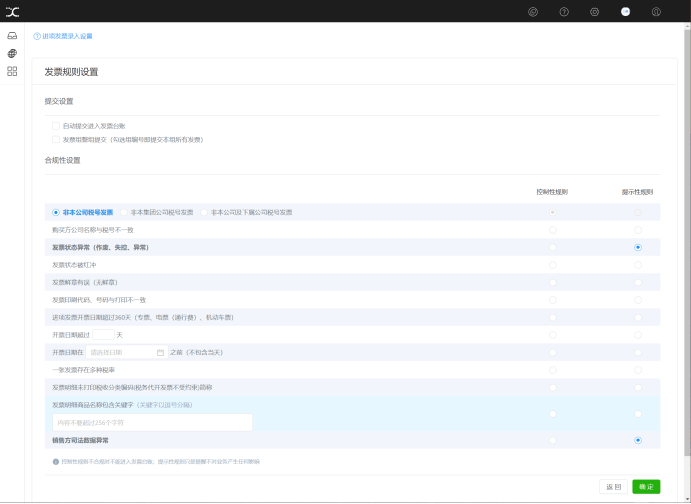Enable 自动提交进入发票台账 checkbox
The width and height of the screenshot is (691, 504).
56,126
